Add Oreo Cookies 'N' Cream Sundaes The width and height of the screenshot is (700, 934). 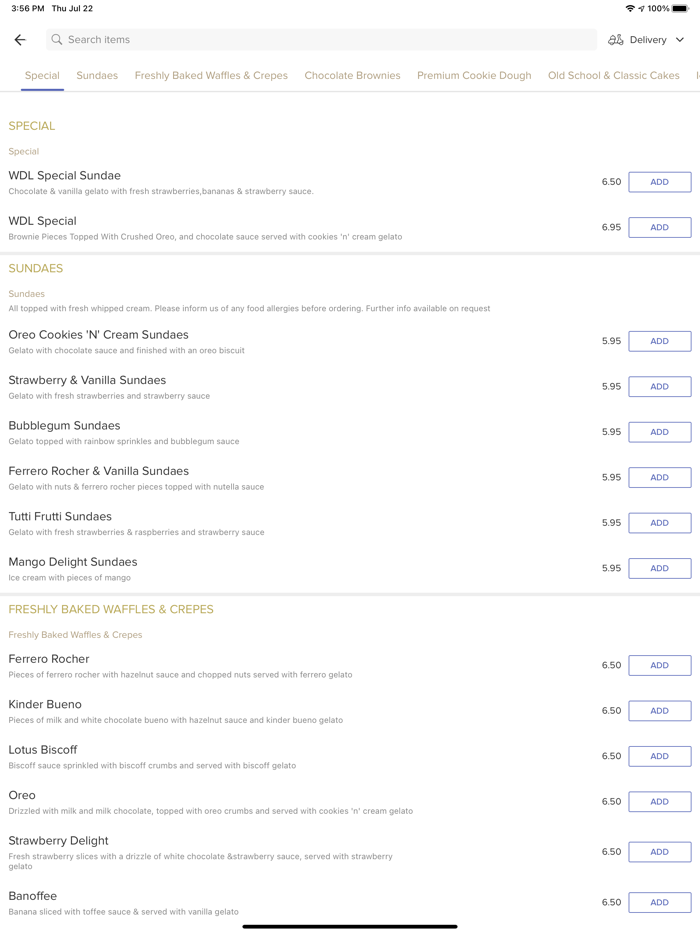(x=659, y=341)
